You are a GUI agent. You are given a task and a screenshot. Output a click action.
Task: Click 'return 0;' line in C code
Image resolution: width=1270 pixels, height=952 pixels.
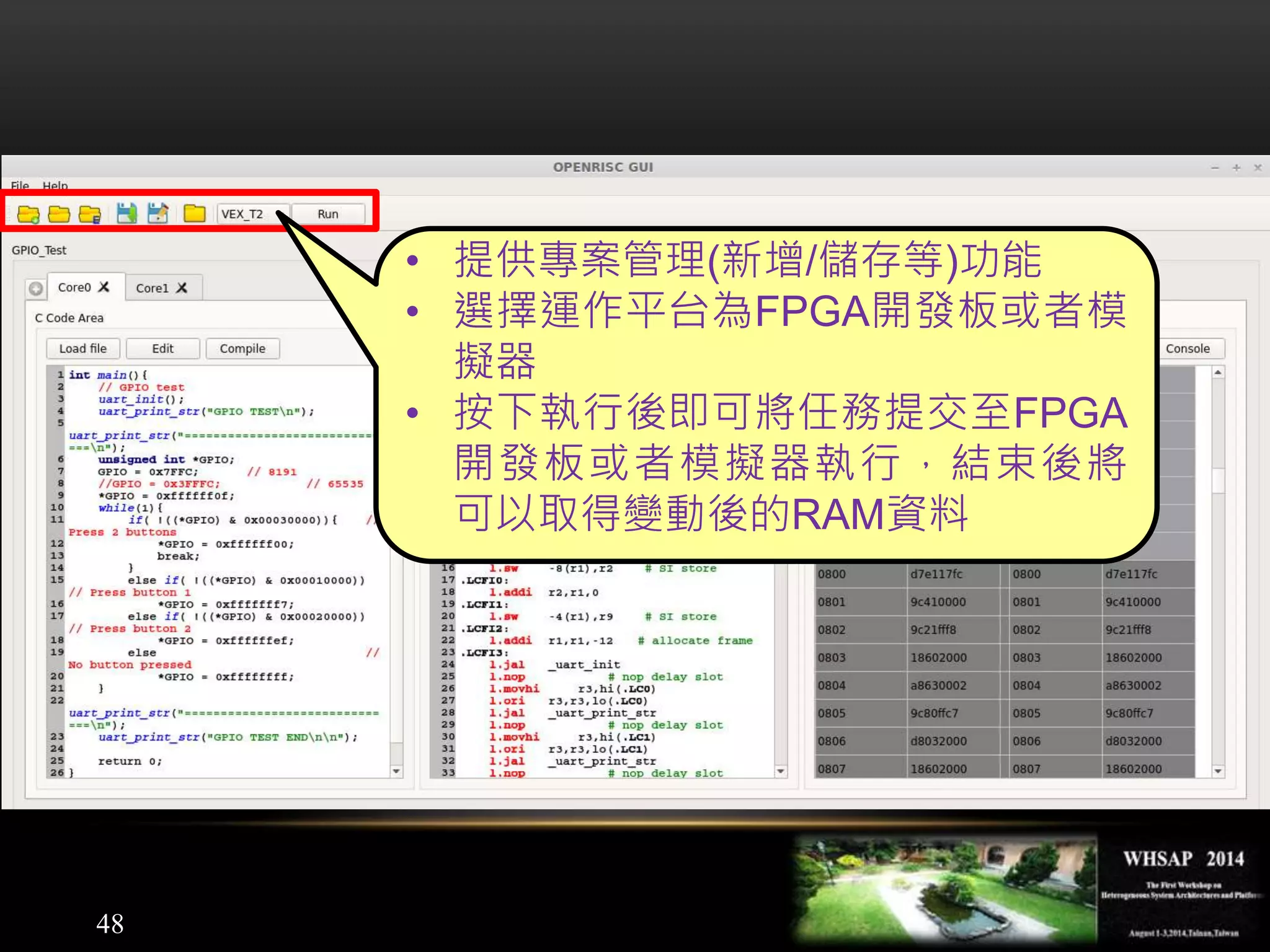pos(130,761)
